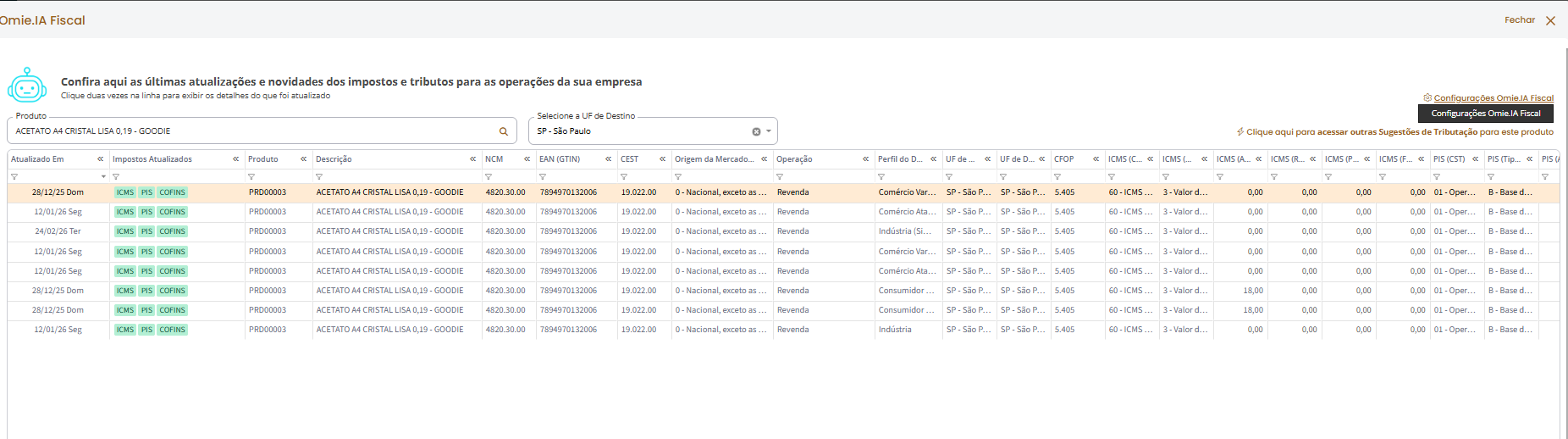The height and width of the screenshot is (439, 1568).
Task: Select the row dated 24/02/26 Ter
Action: coord(783,231)
